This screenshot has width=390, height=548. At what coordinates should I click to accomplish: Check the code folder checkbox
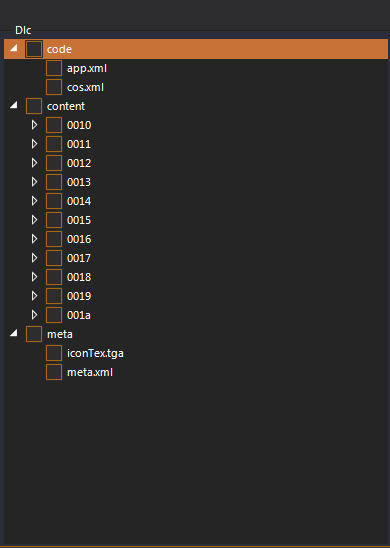pyautogui.click(x=34, y=49)
